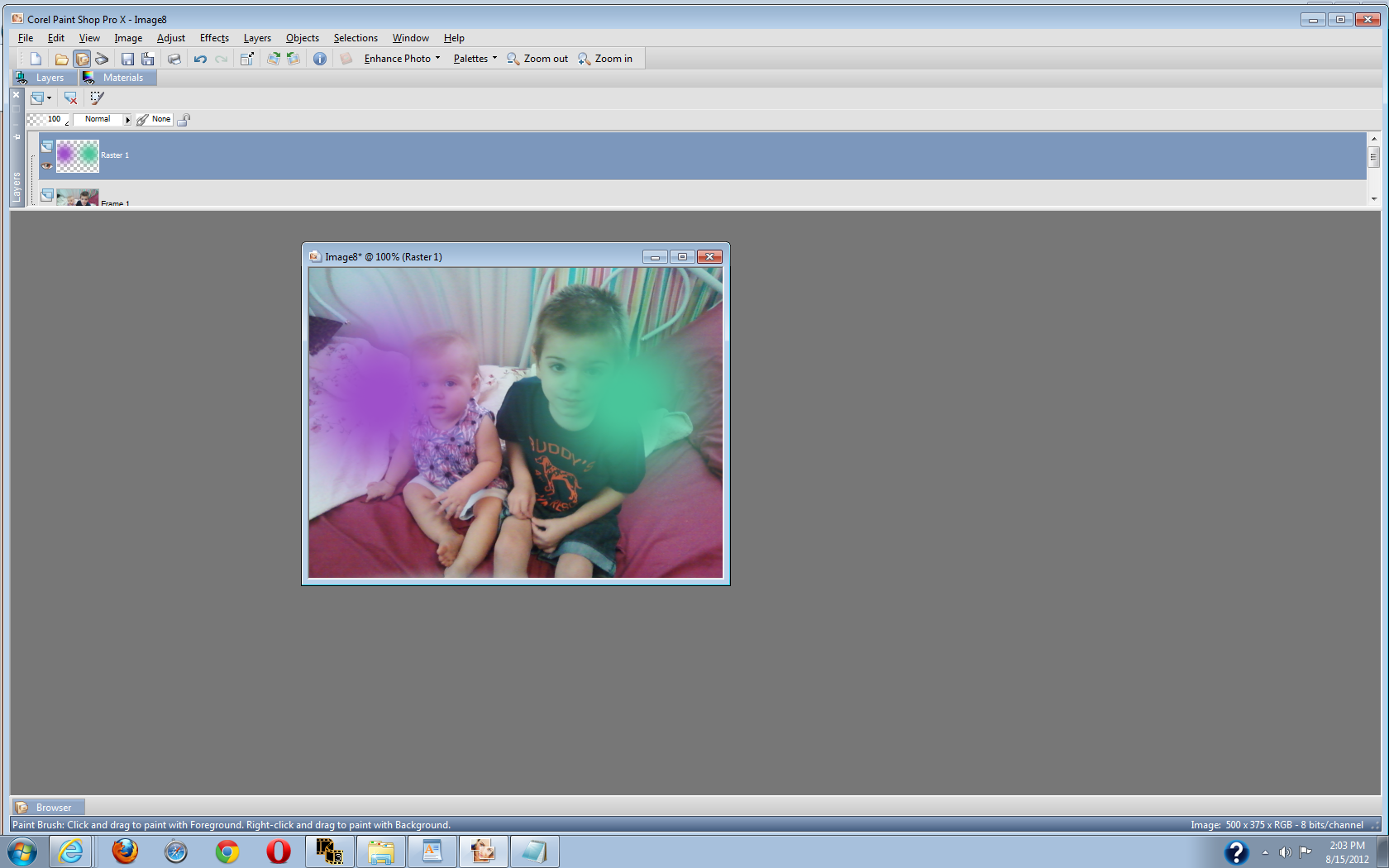
Task: Launch Internet Explorer from taskbar
Action: [70, 851]
